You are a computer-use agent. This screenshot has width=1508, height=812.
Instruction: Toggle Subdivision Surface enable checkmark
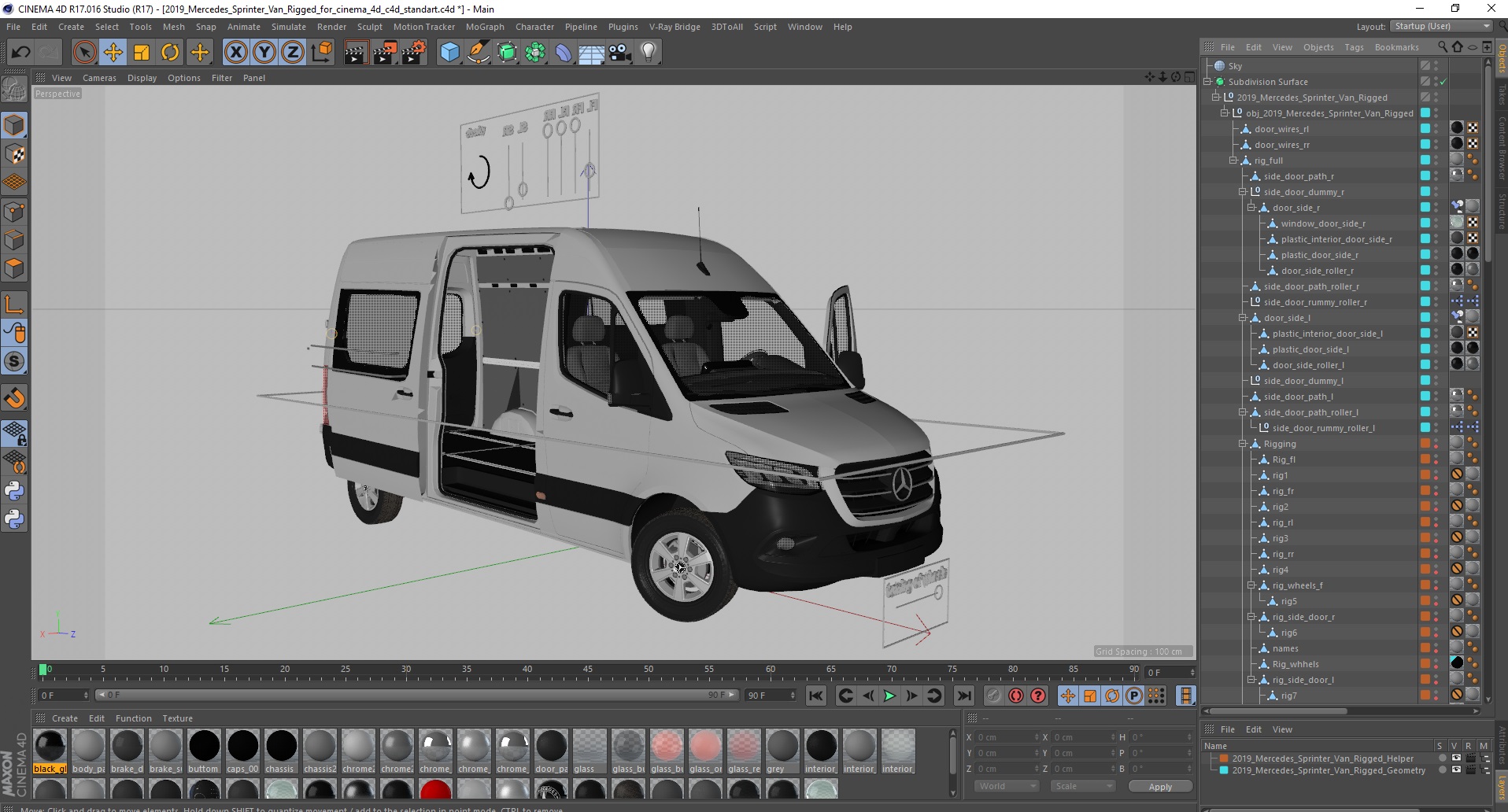(1443, 82)
